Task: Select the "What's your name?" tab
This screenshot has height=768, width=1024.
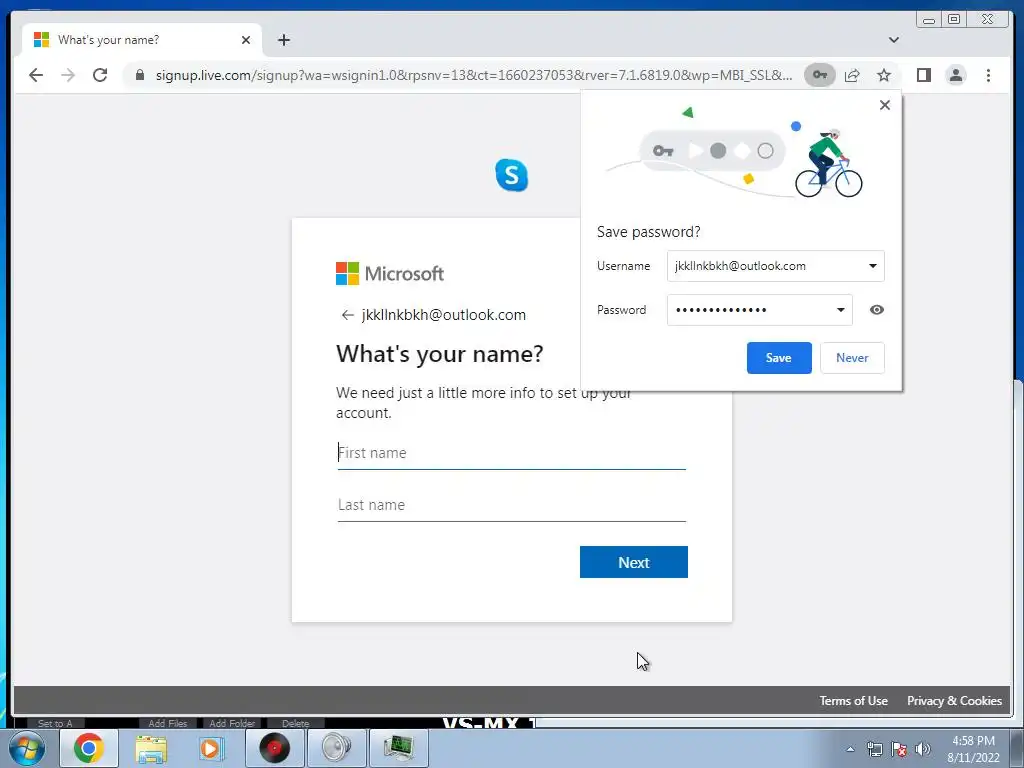Action: (142, 40)
